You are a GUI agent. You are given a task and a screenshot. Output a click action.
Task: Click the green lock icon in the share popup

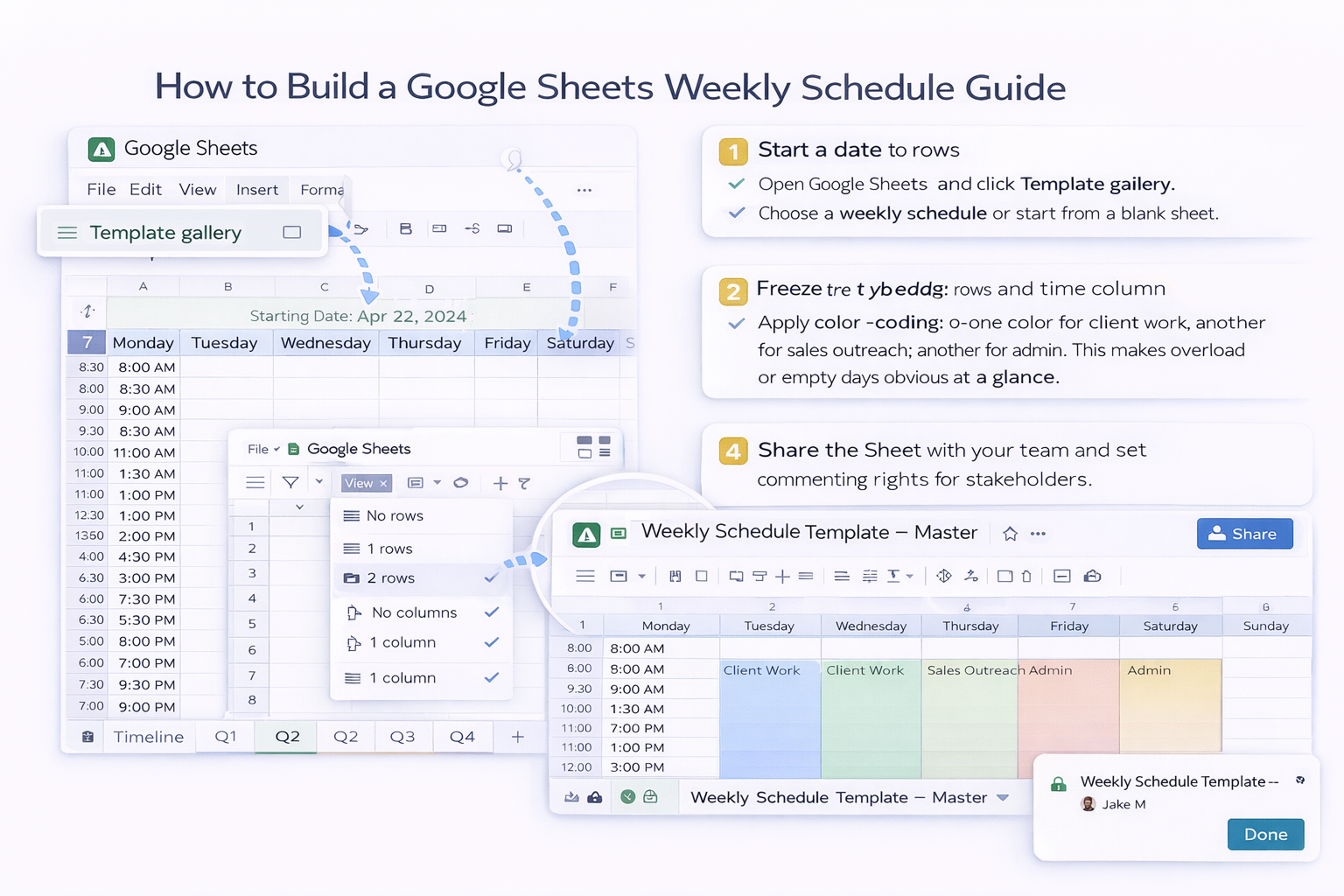click(x=1059, y=784)
